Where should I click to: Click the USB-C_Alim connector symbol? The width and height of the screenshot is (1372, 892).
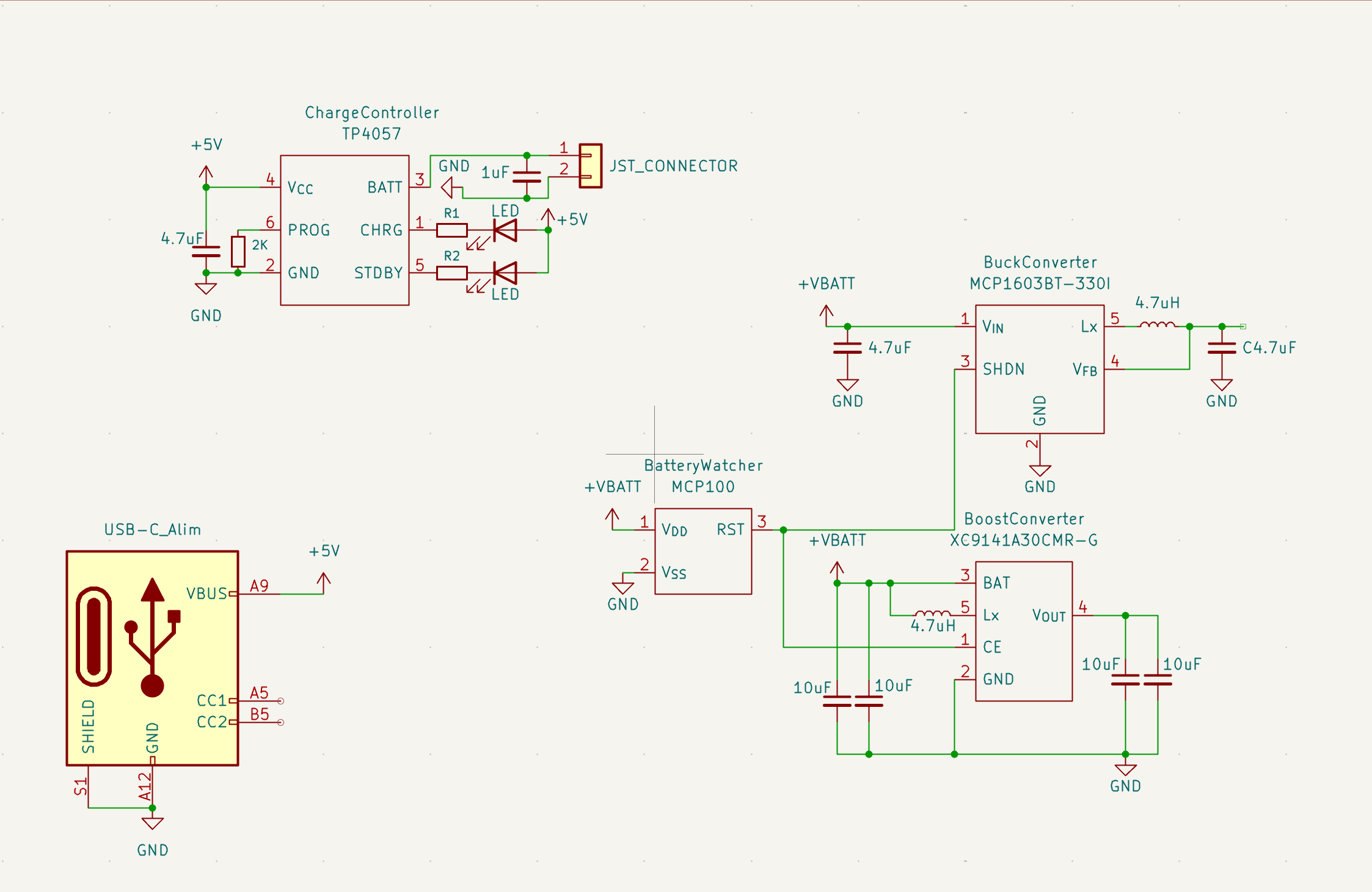point(152,657)
